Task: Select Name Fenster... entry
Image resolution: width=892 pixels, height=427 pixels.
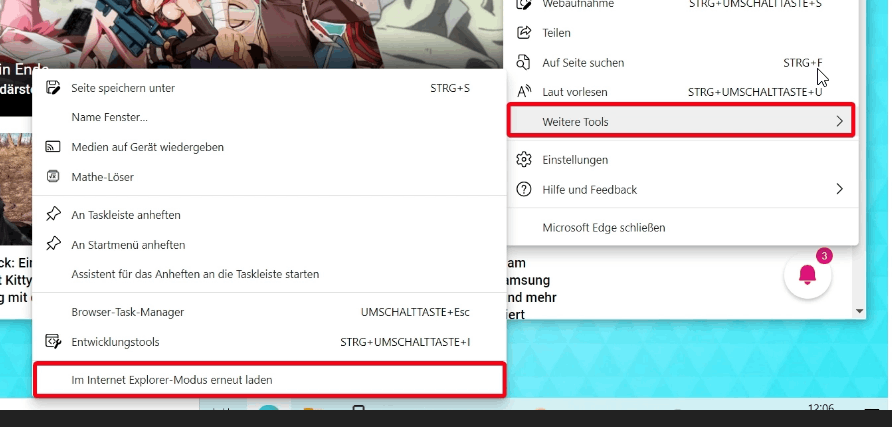Action: [x=270, y=117]
